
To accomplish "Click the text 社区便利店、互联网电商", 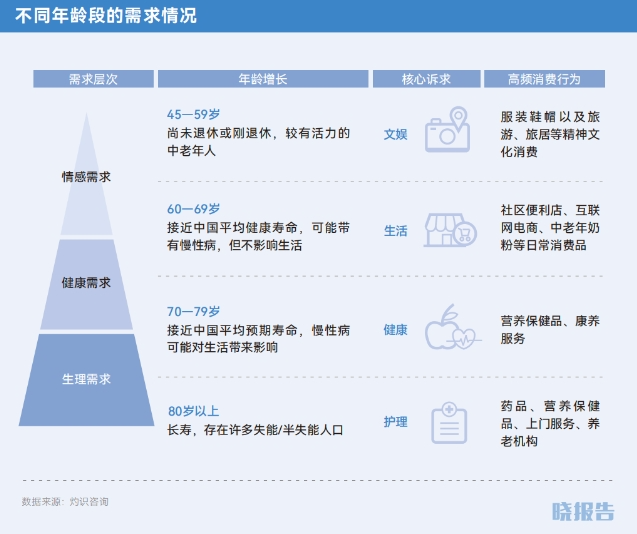I will (x=550, y=219).
